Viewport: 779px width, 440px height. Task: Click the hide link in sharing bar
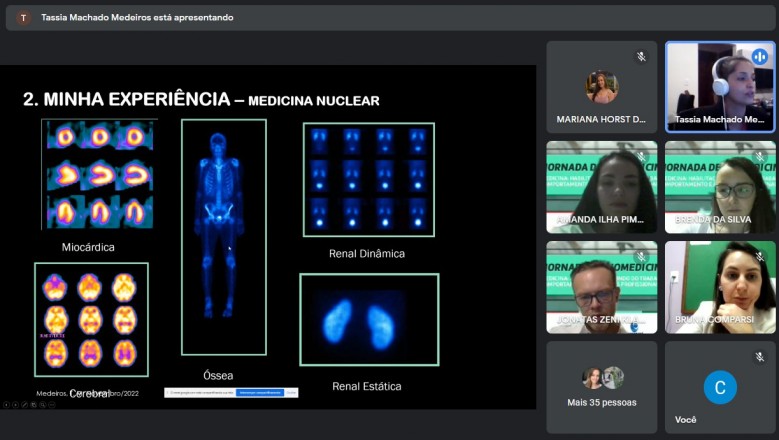pyautogui.click(x=291, y=393)
